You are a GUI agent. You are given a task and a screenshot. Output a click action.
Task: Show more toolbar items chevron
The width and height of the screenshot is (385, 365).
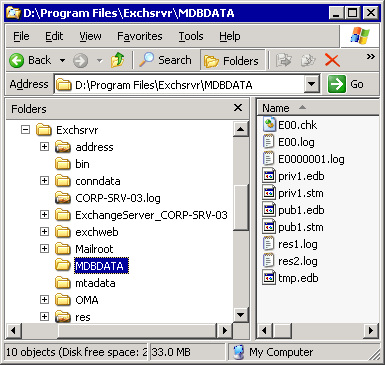tap(370, 57)
